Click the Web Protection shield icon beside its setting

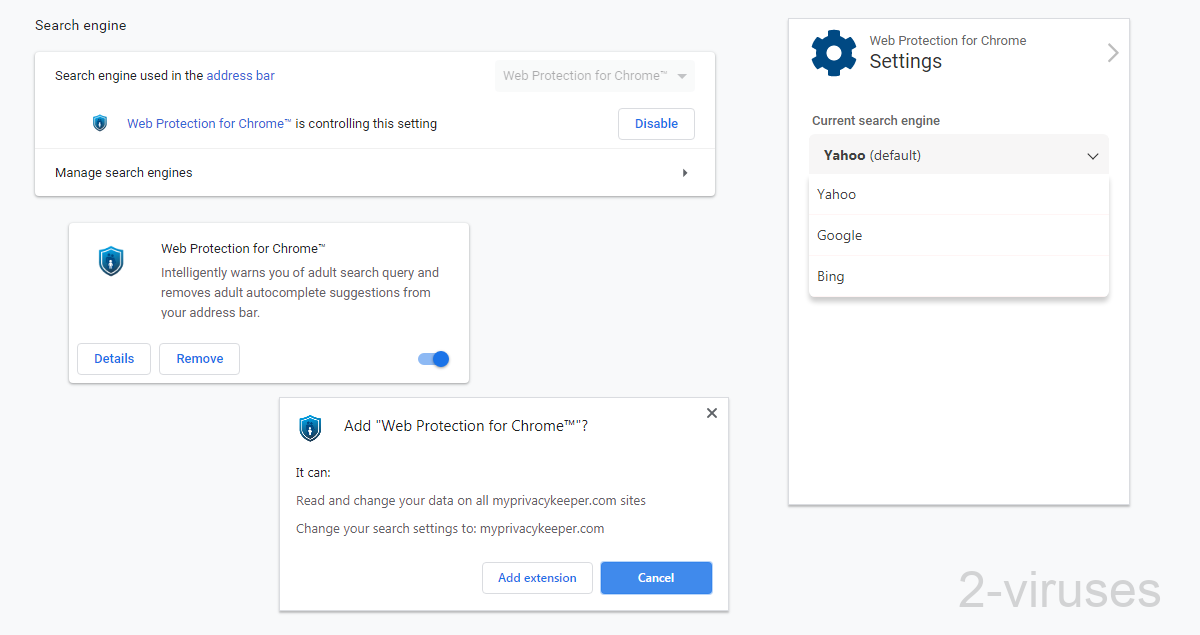point(100,123)
